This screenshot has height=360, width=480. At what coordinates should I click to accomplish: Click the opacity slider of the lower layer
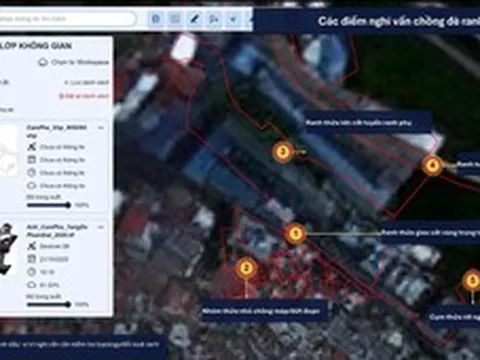coord(49,304)
